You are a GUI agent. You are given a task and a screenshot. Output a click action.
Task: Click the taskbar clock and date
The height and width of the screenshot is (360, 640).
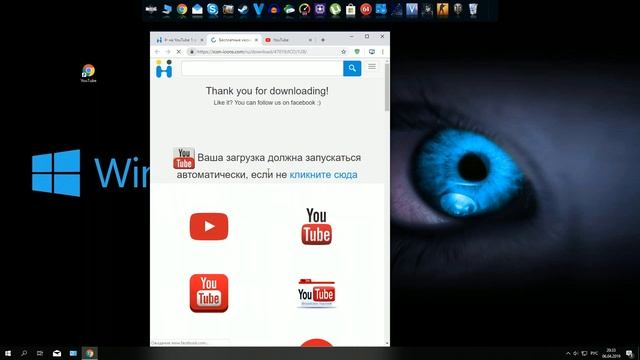[x=611, y=353]
